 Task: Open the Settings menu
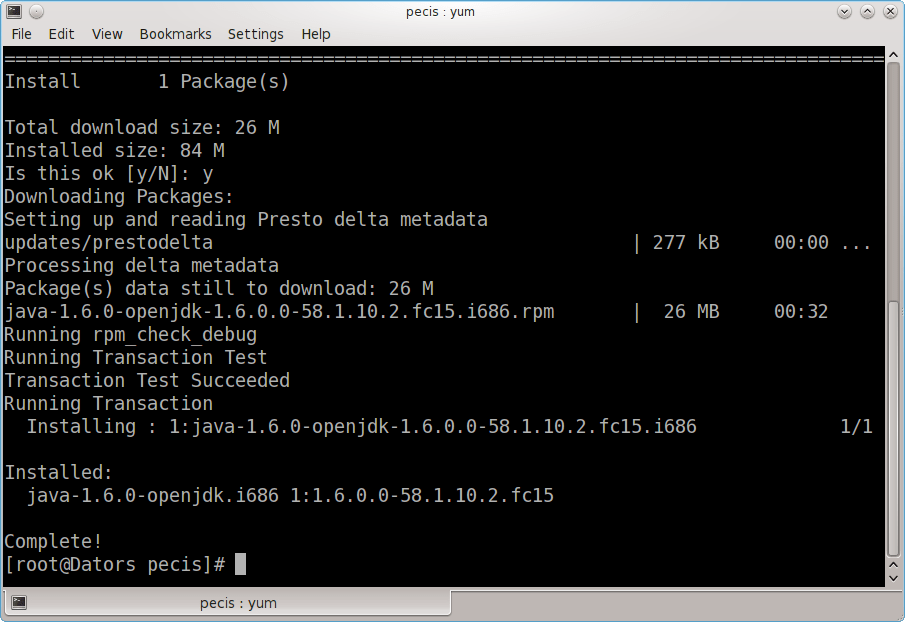tap(256, 34)
